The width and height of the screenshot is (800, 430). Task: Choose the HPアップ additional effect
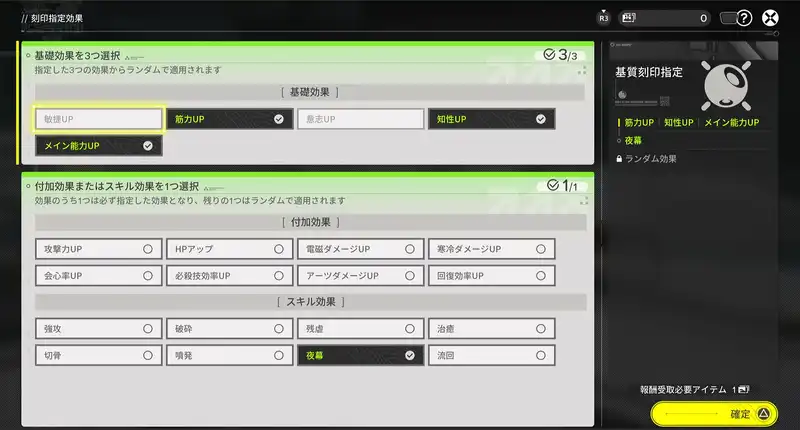230,249
